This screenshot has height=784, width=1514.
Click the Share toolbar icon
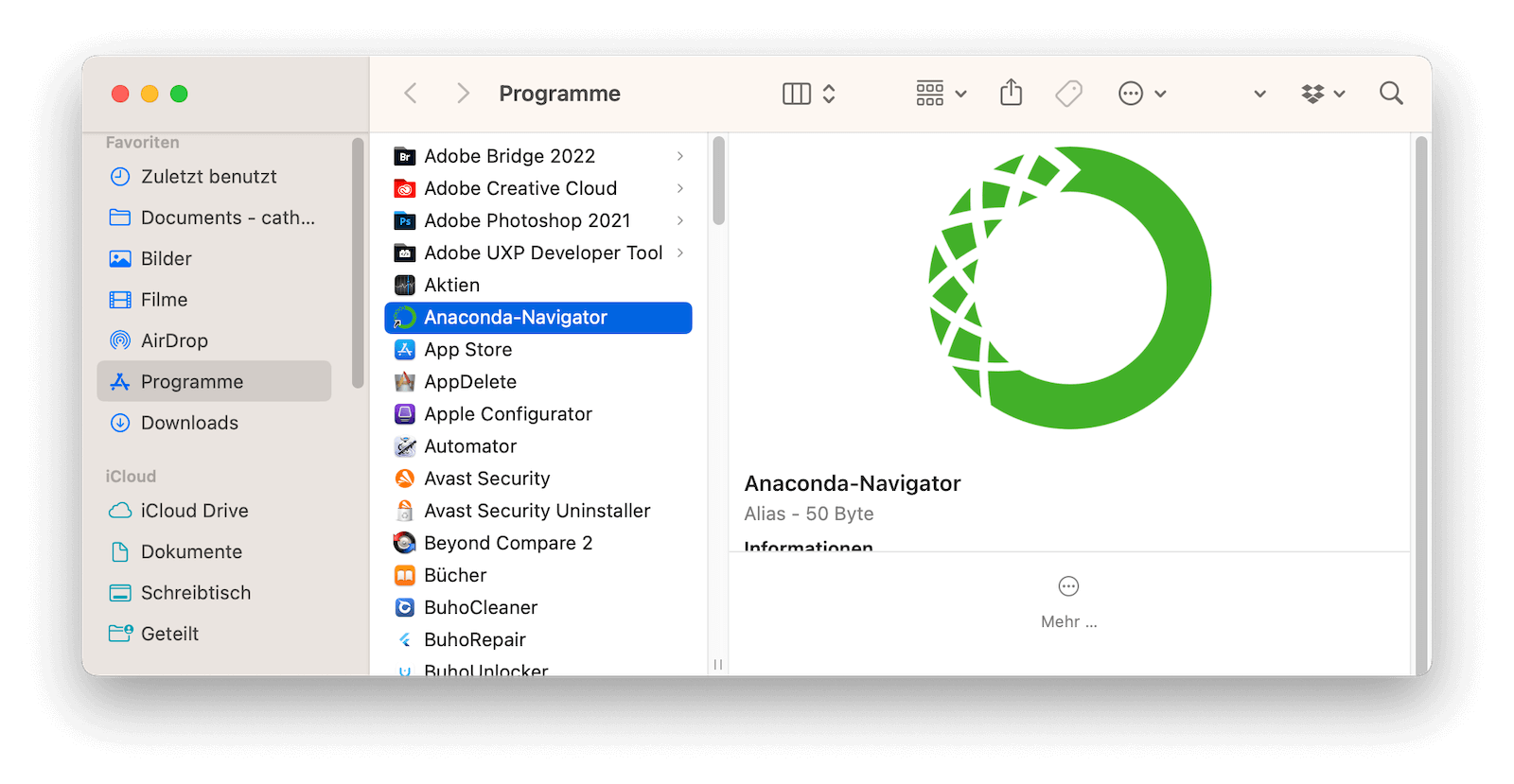click(1011, 93)
